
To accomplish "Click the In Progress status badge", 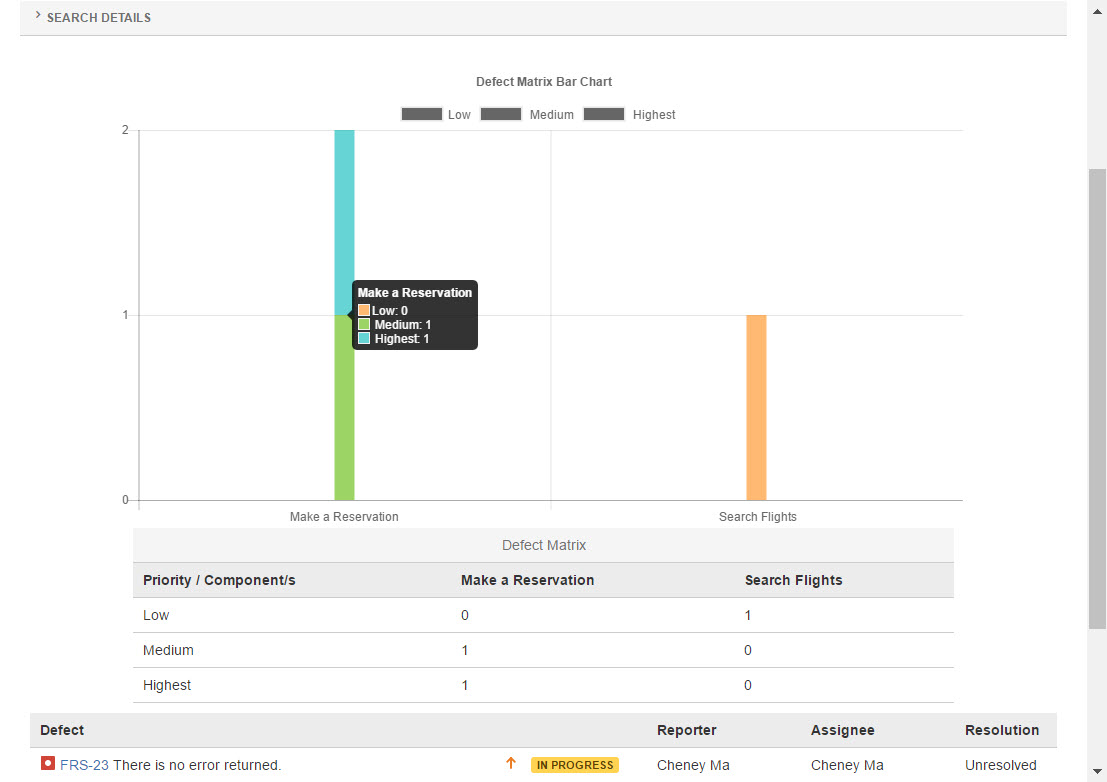I will [574, 765].
